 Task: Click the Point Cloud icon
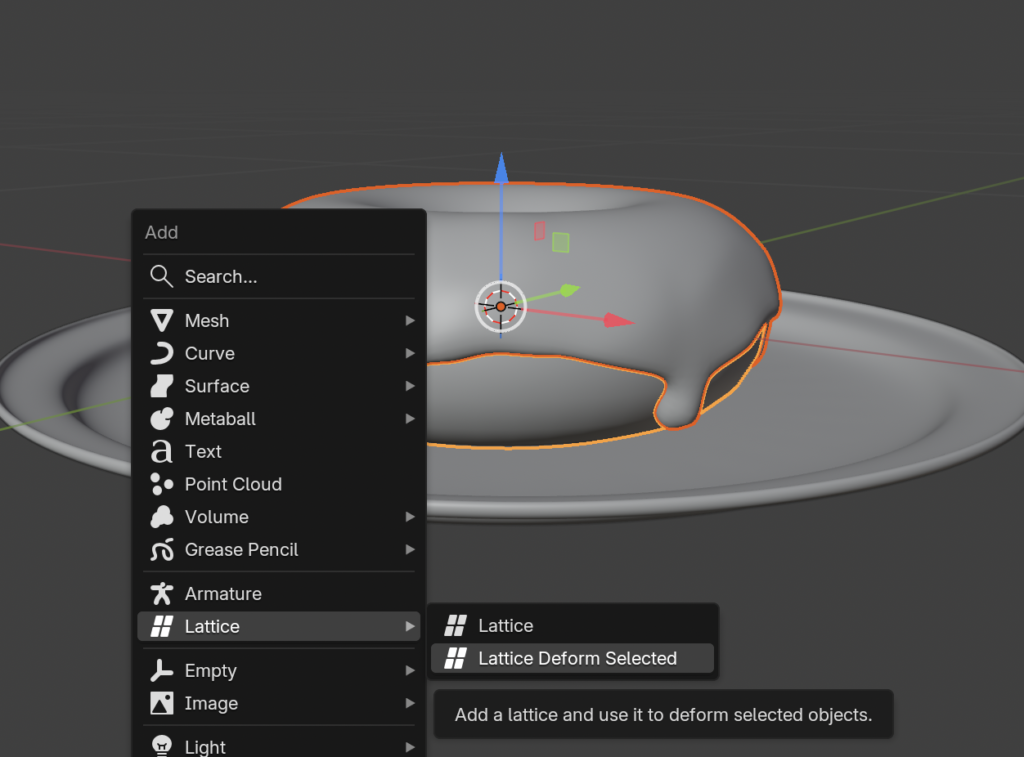161,484
